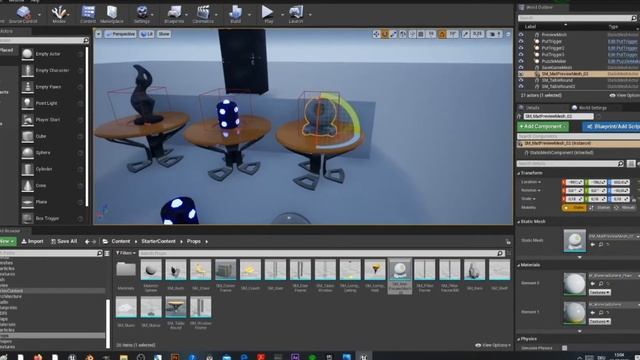This screenshot has width=640, height=360.
Task: Select the scale gizmo tool in viewport
Action: [393, 34]
